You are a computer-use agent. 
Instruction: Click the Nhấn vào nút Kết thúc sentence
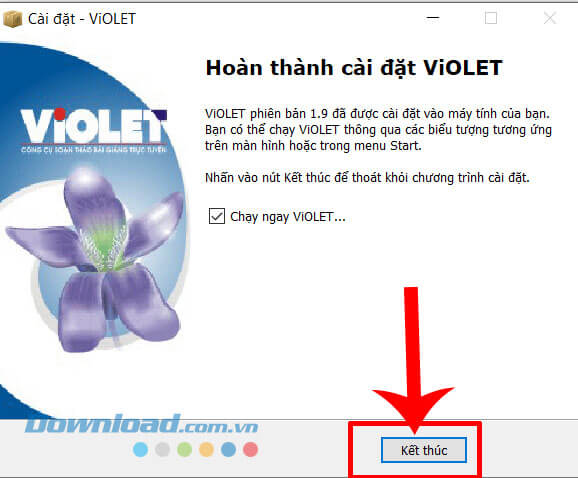coord(367,178)
